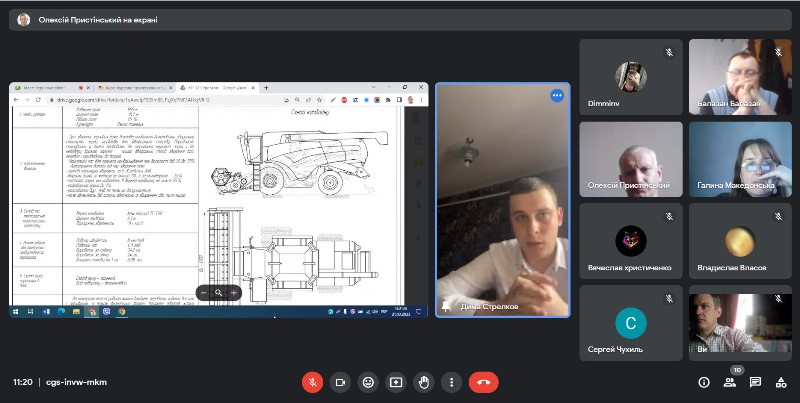The width and height of the screenshot is (800, 403).
Task: Click the meeting code cgs-invw-mkm
Action: [76, 382]
